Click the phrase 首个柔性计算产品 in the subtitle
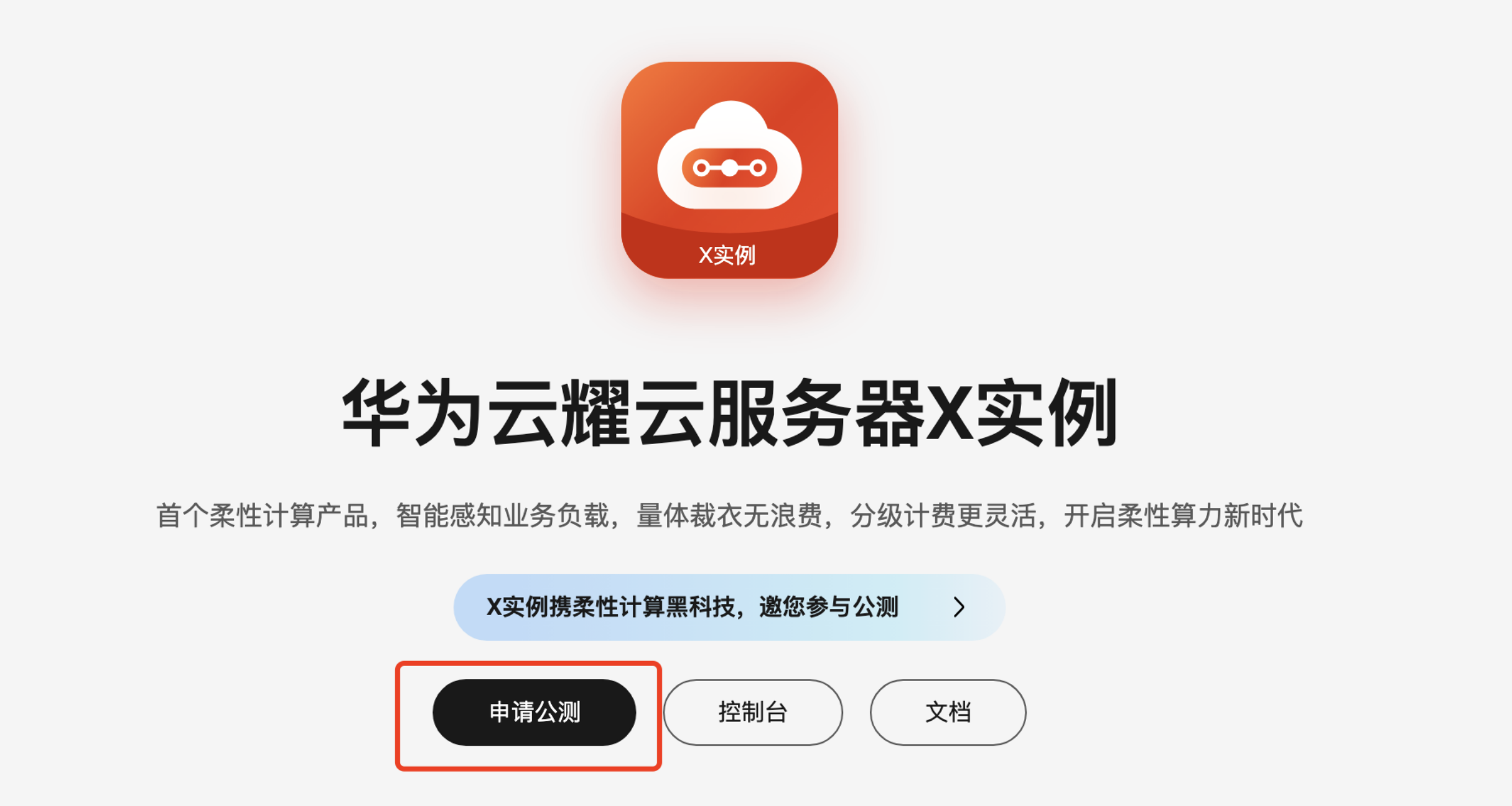The width and height of the screenshot is (1512, 806). click(262, 516)
